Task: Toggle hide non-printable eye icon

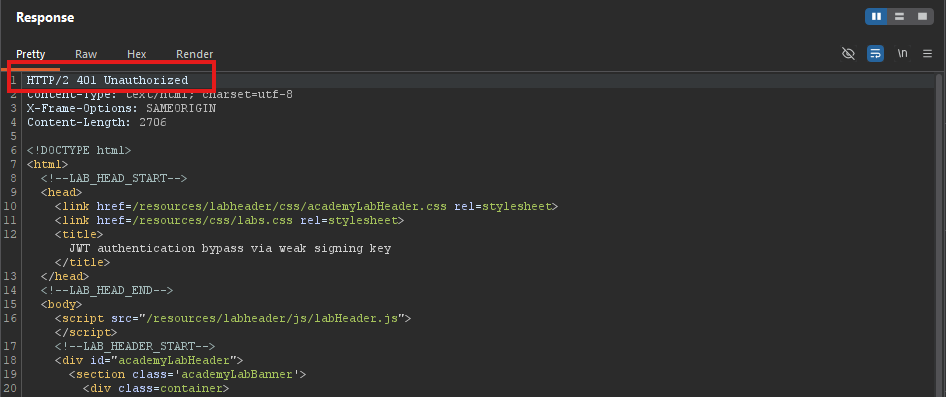Action: (x=848, y=54)
